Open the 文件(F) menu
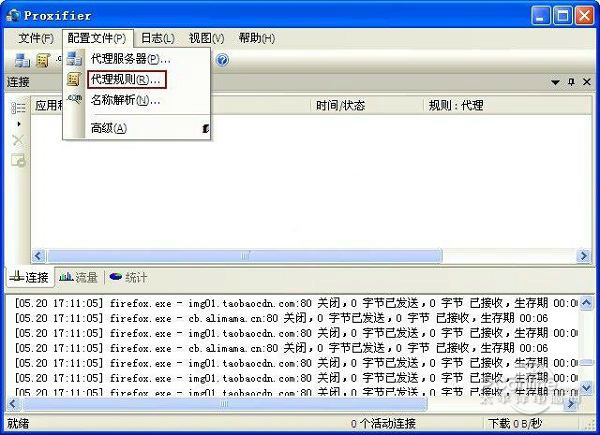Viewport: 600px width, 435px height. [x=36, y=38]
